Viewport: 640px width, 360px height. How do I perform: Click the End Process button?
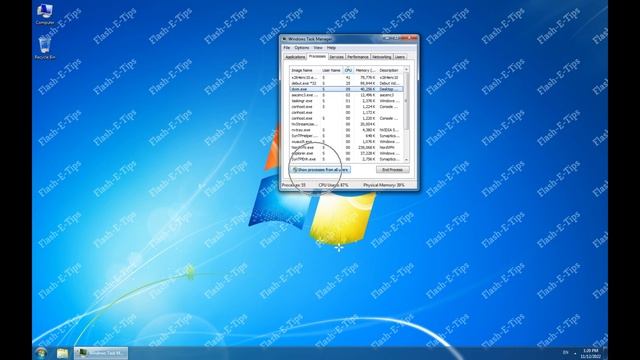pos(392,170)
